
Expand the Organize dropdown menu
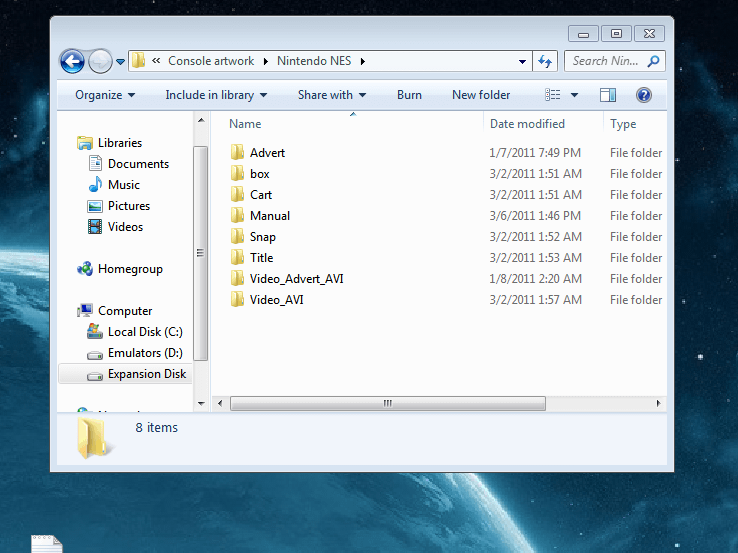point(104,95)
